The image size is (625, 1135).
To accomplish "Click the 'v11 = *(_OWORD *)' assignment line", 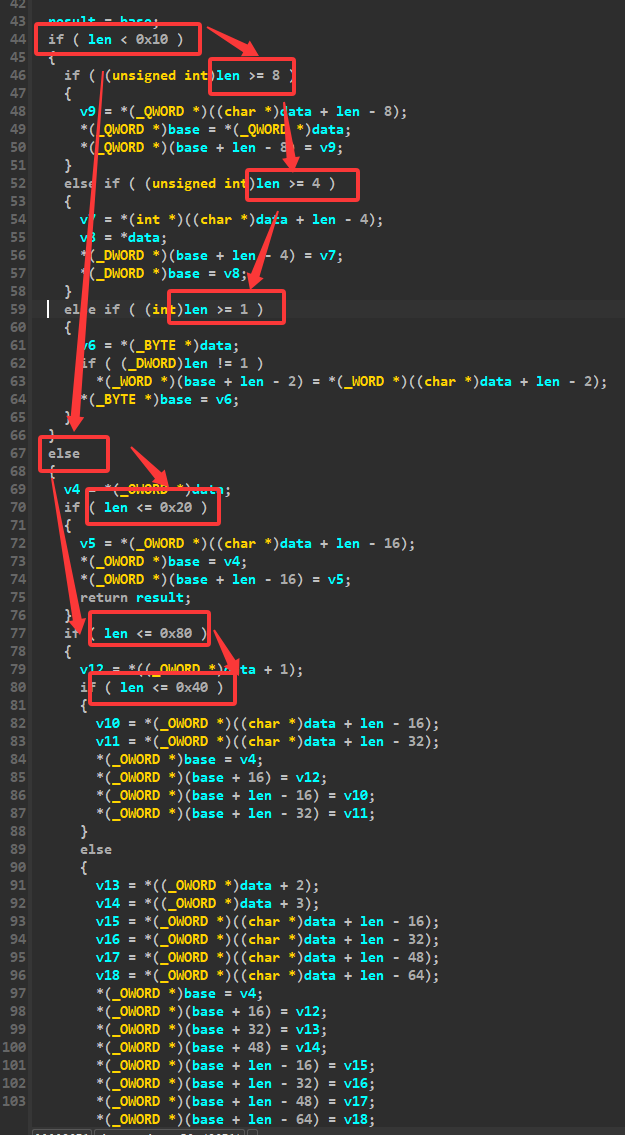I will [267, 742].
